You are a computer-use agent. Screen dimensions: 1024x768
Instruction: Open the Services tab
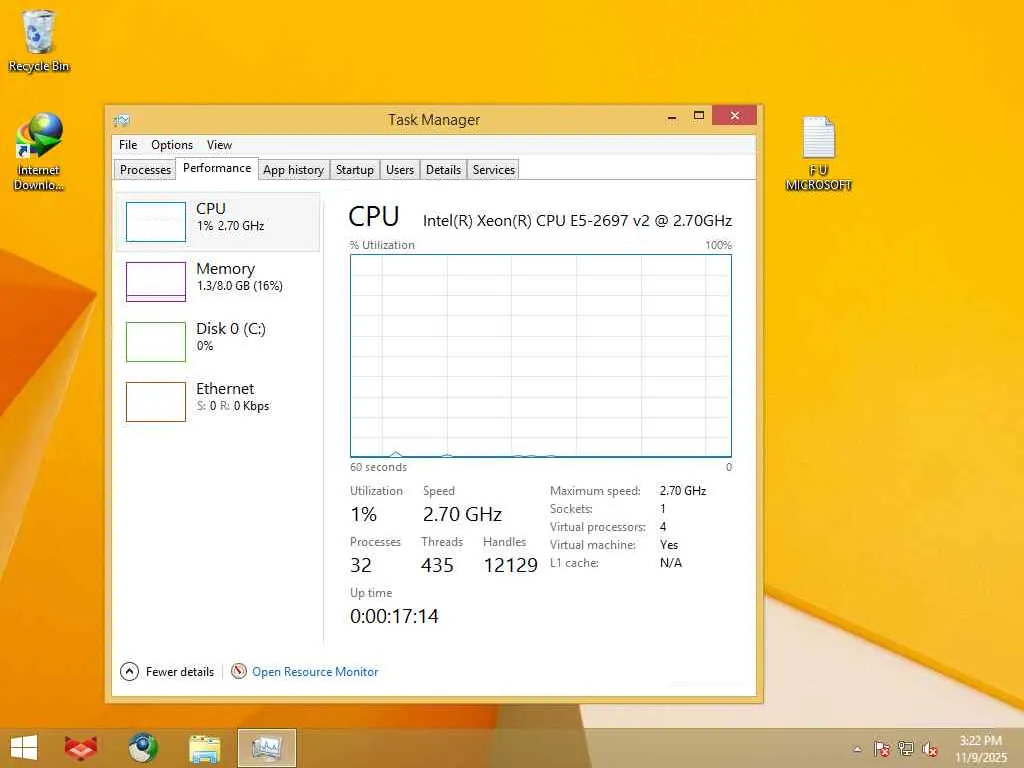click(x=494, y=170)
